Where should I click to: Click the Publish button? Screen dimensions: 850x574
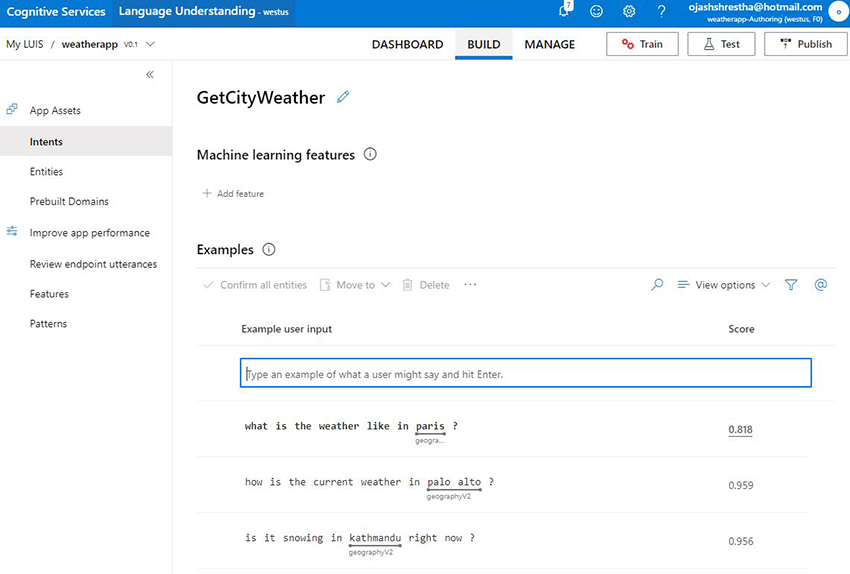[x=806, y=44]
